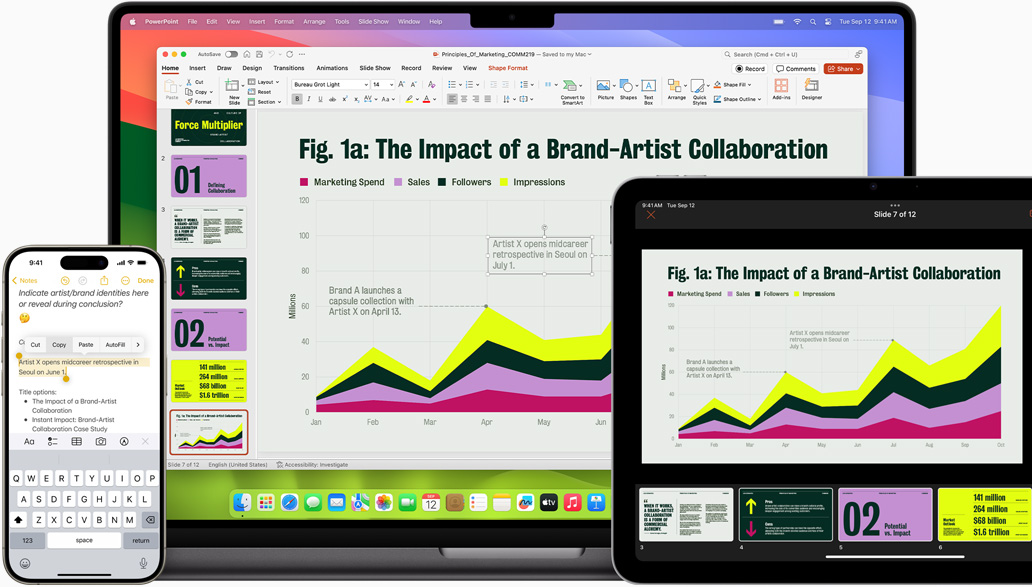Pick a font color from the swatch
This screenshot has height=587, width=1032.
click(427, 99)
